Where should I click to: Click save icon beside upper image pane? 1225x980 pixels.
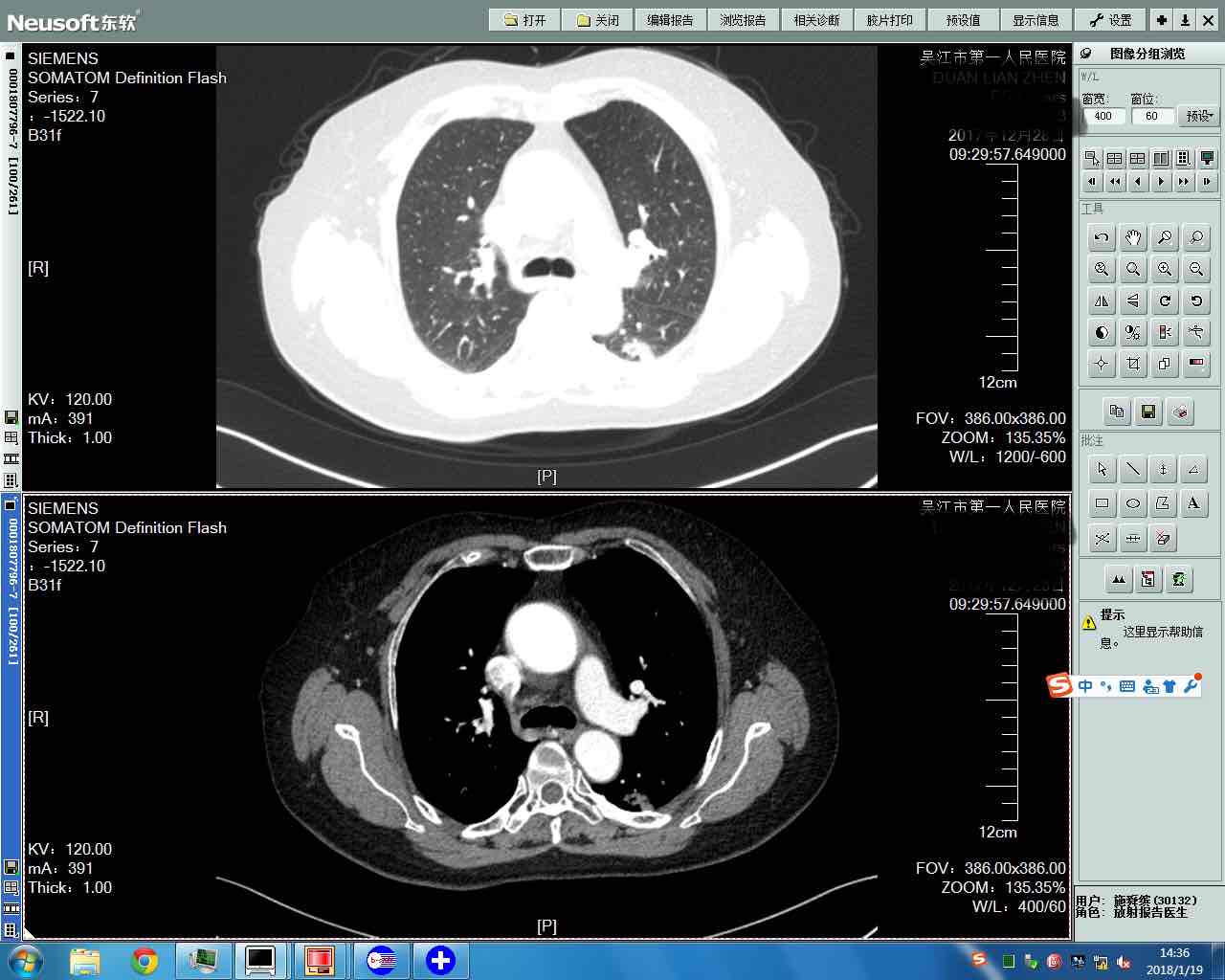(x=11, y=417)
